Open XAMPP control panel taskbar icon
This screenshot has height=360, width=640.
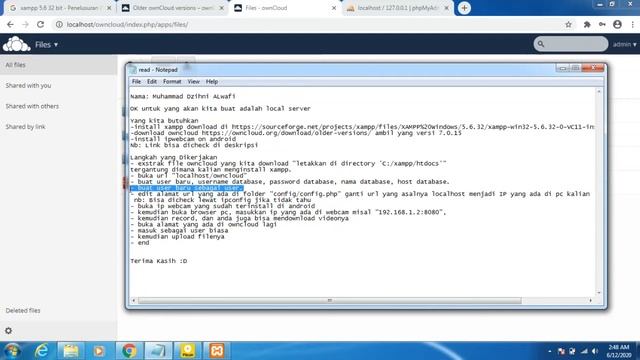pyautogui.click(x=217, y=351)
